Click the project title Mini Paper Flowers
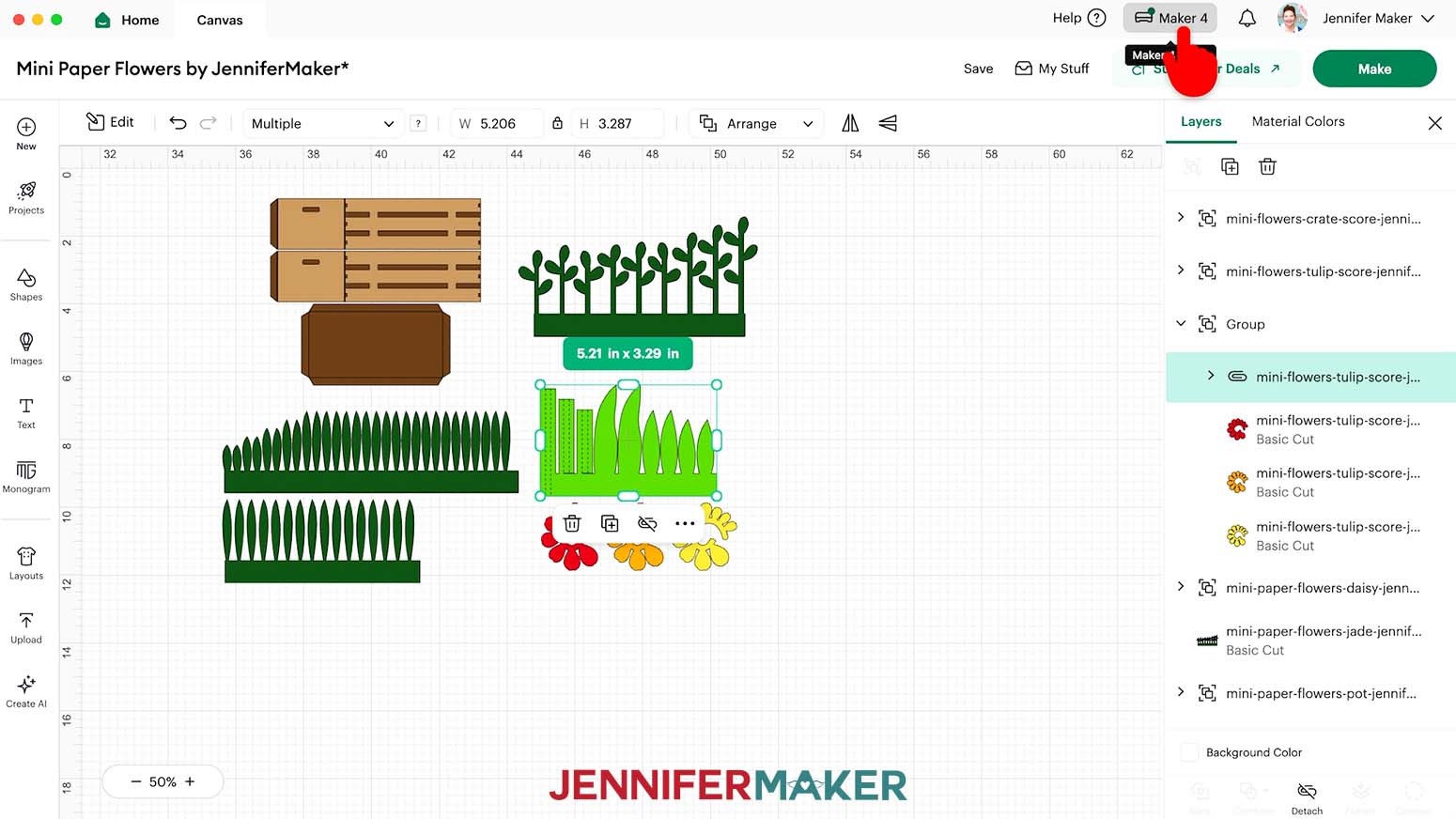This screenshot has width=1456, height=819. 182,68
